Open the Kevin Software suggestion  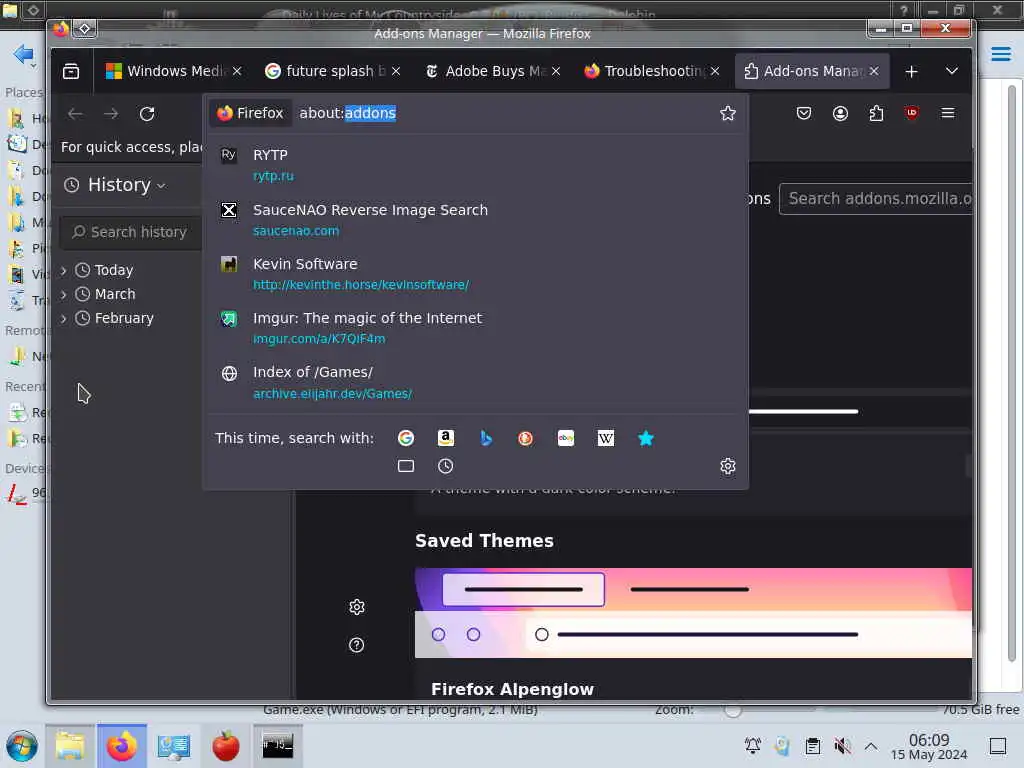pyautogui.click(x=475, y=274)
